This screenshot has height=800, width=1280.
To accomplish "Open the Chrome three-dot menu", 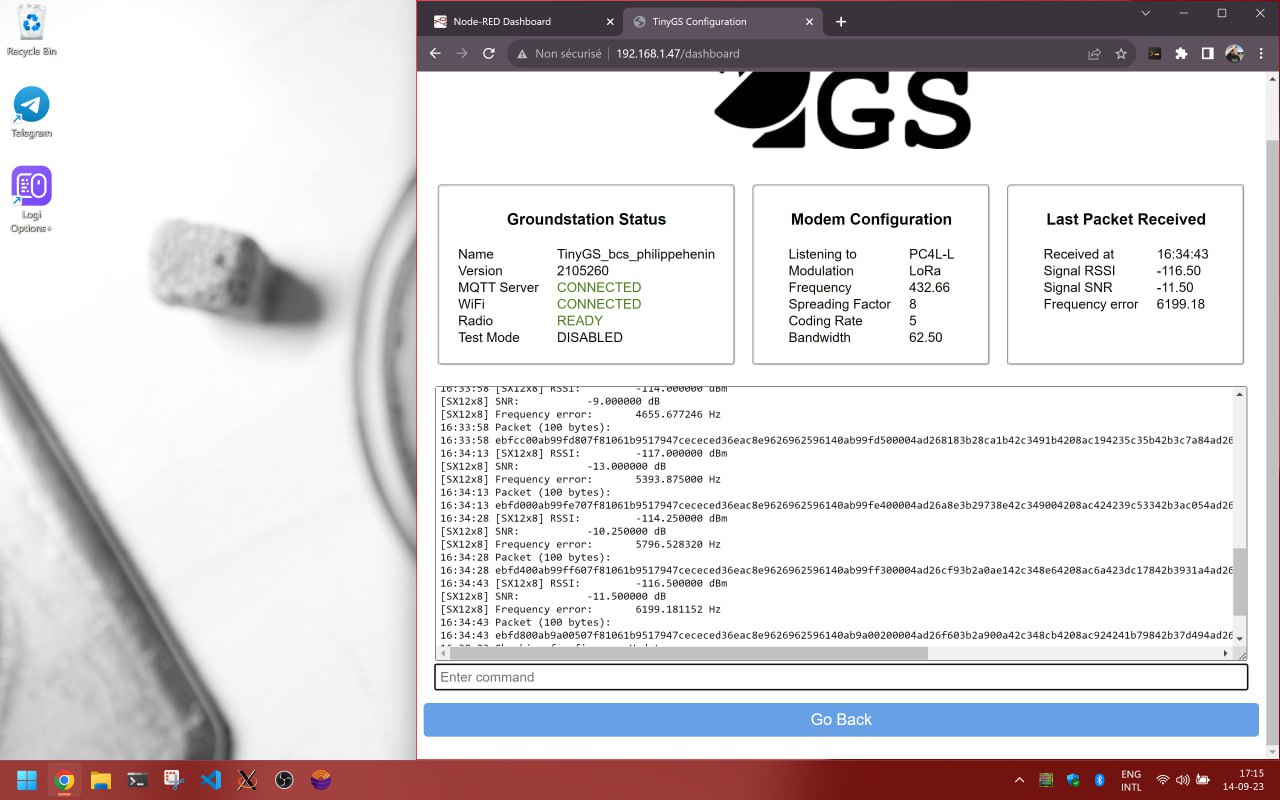I will point(1259,54).
